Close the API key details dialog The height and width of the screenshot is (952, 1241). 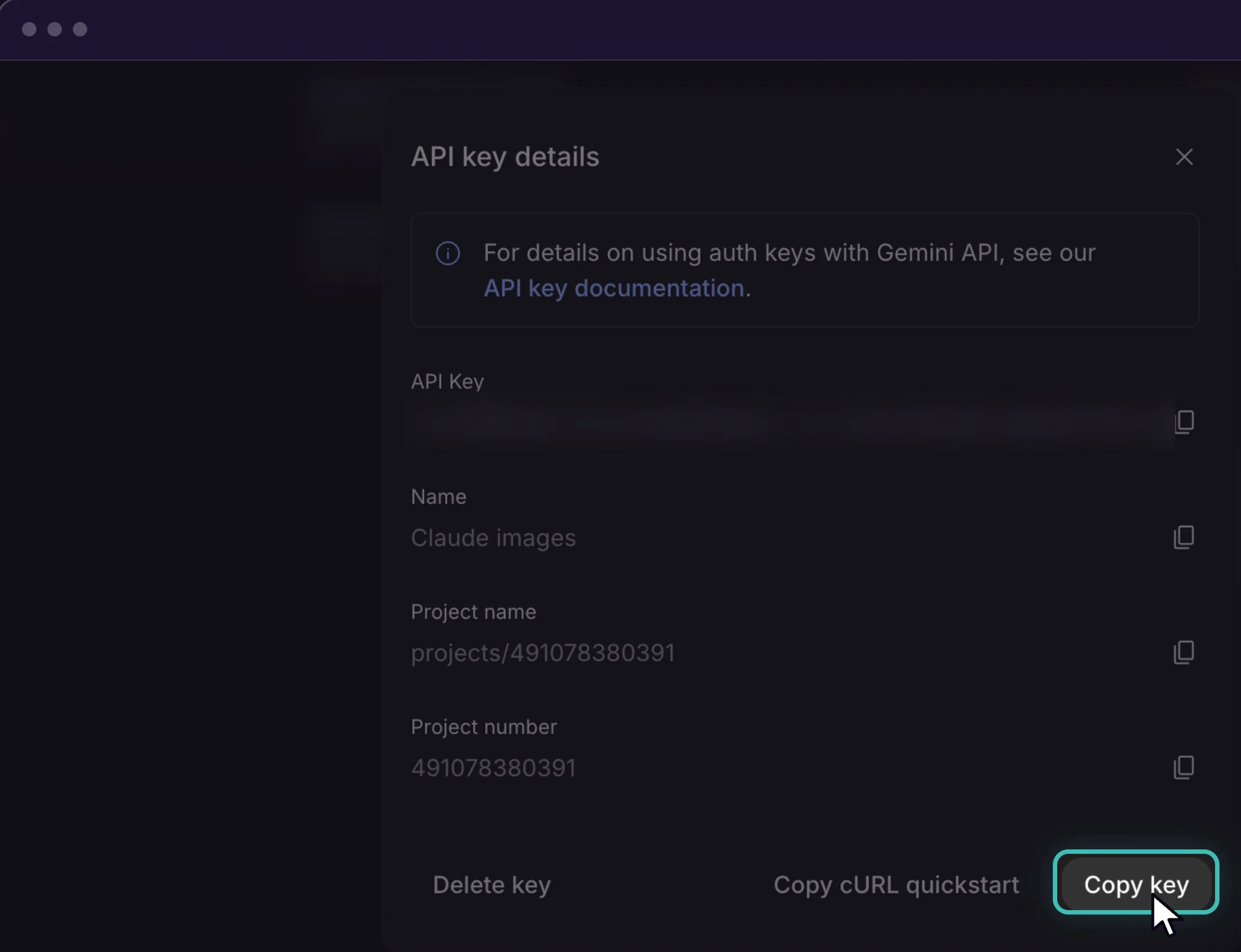tap(1184, 157)
